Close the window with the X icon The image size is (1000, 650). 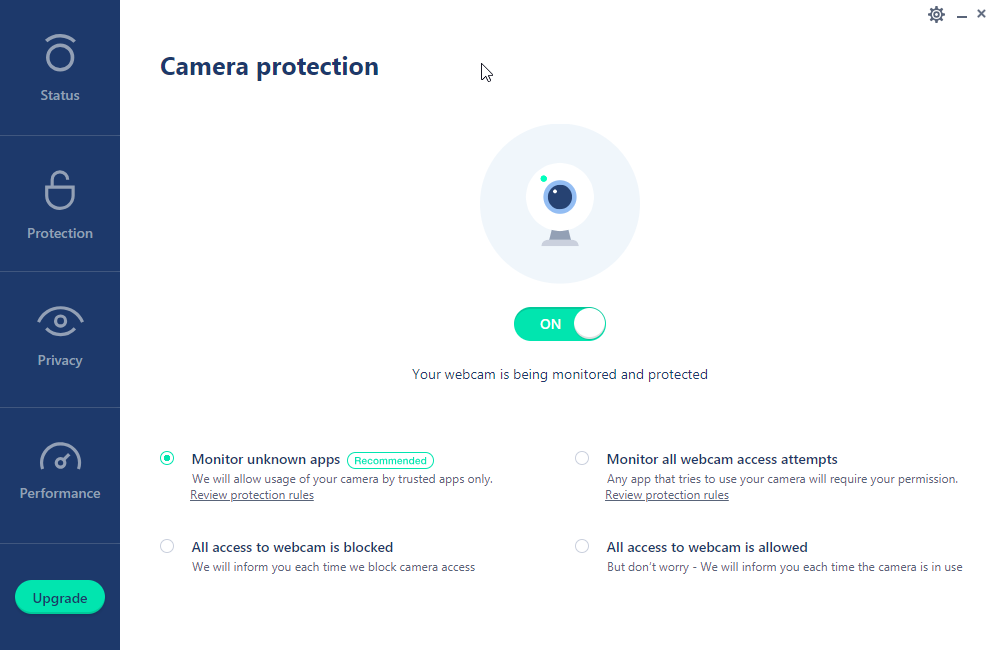click(x=982, y=13)
